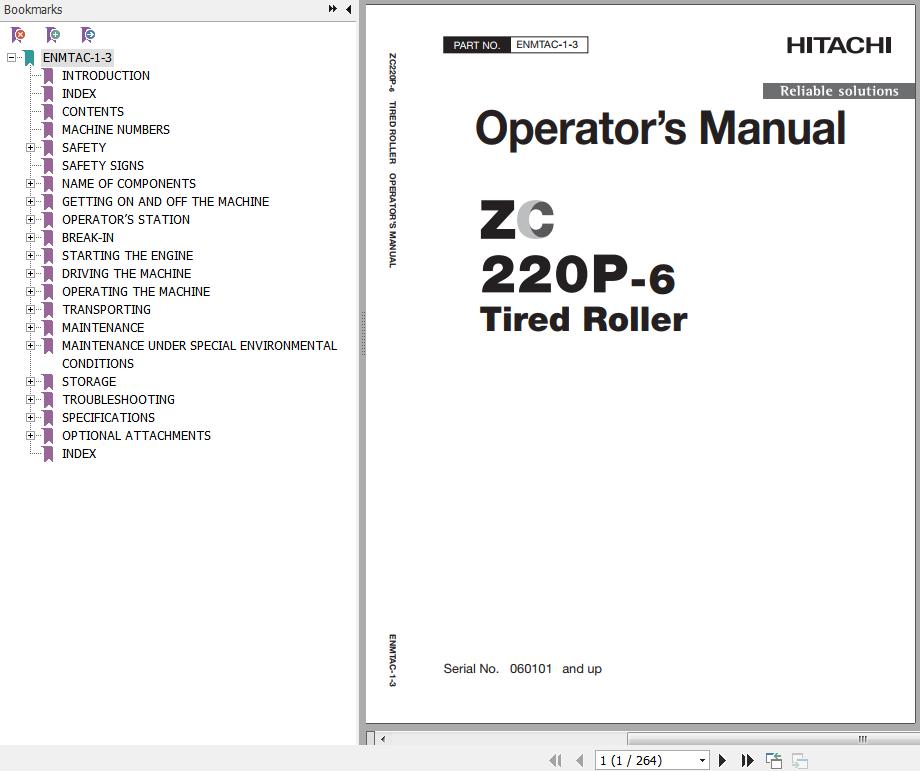920x771 pixels.
Task: Go to first page button
Action: tap(555, 760)
